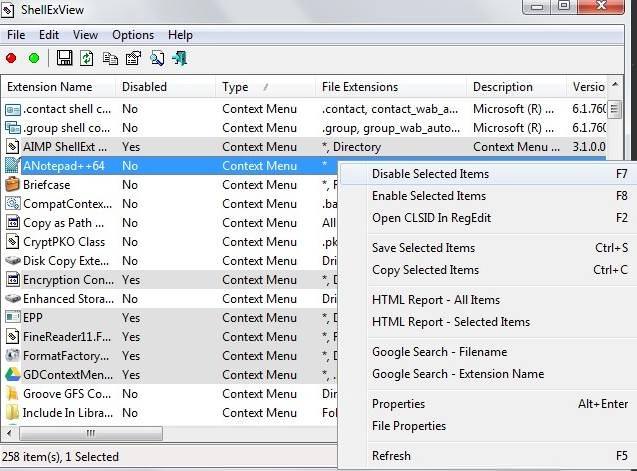Click the '258 item(s), 1 Selected' status text

(61, 457)
